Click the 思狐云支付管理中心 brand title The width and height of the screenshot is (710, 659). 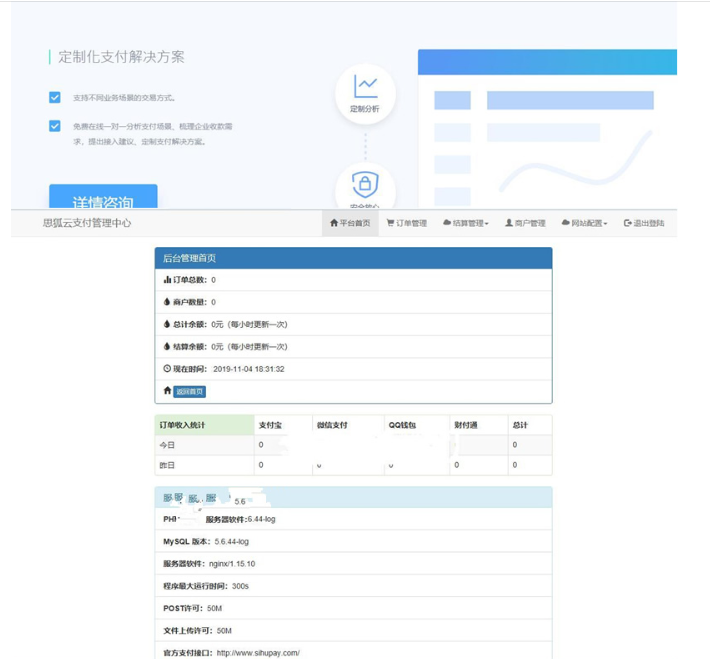[87, 223]
